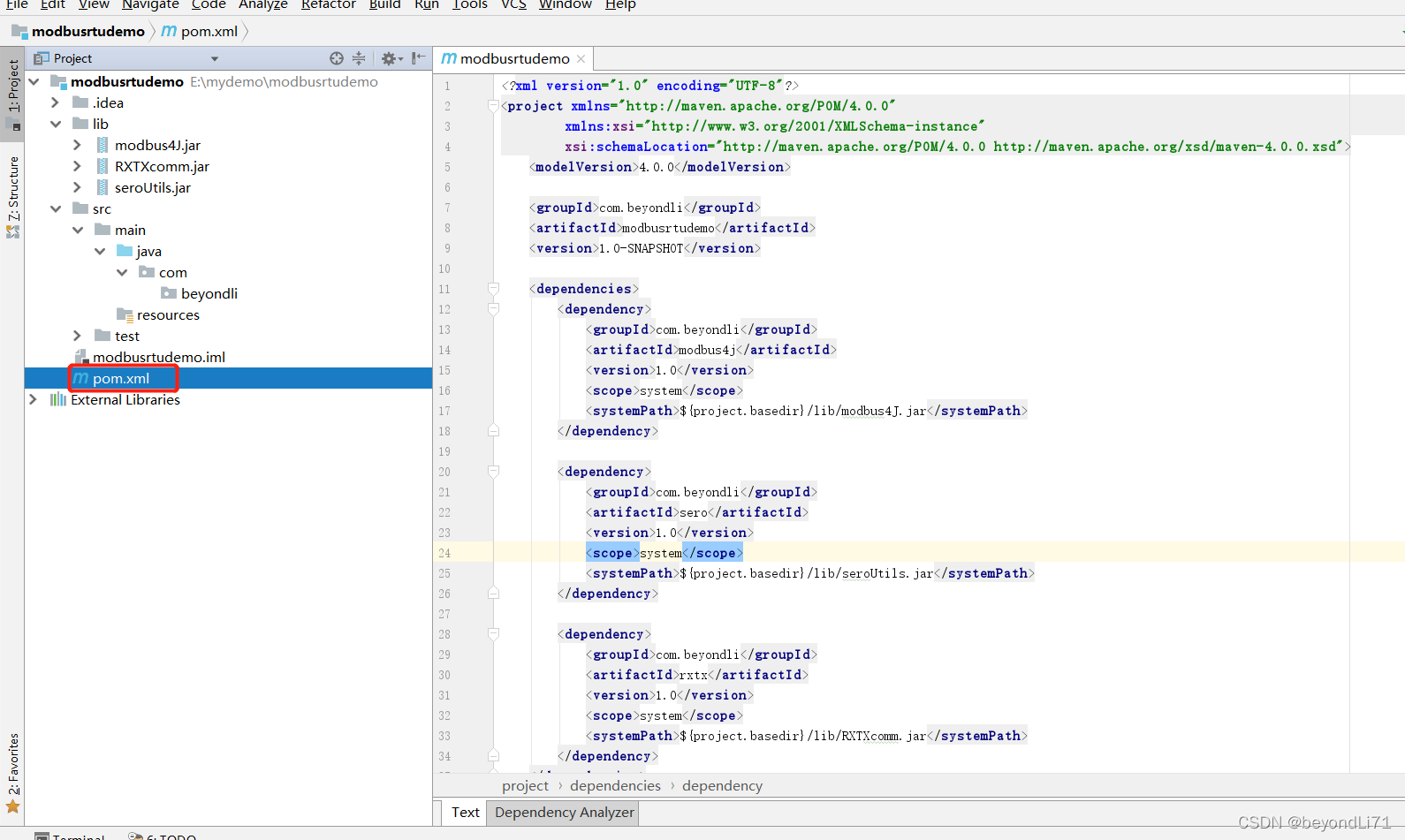The height and width of the screenshot is (840, 1405).
Task: Toggle the 2: Favorites tool window
Action: pyautogui.click(x=12, y=772)
